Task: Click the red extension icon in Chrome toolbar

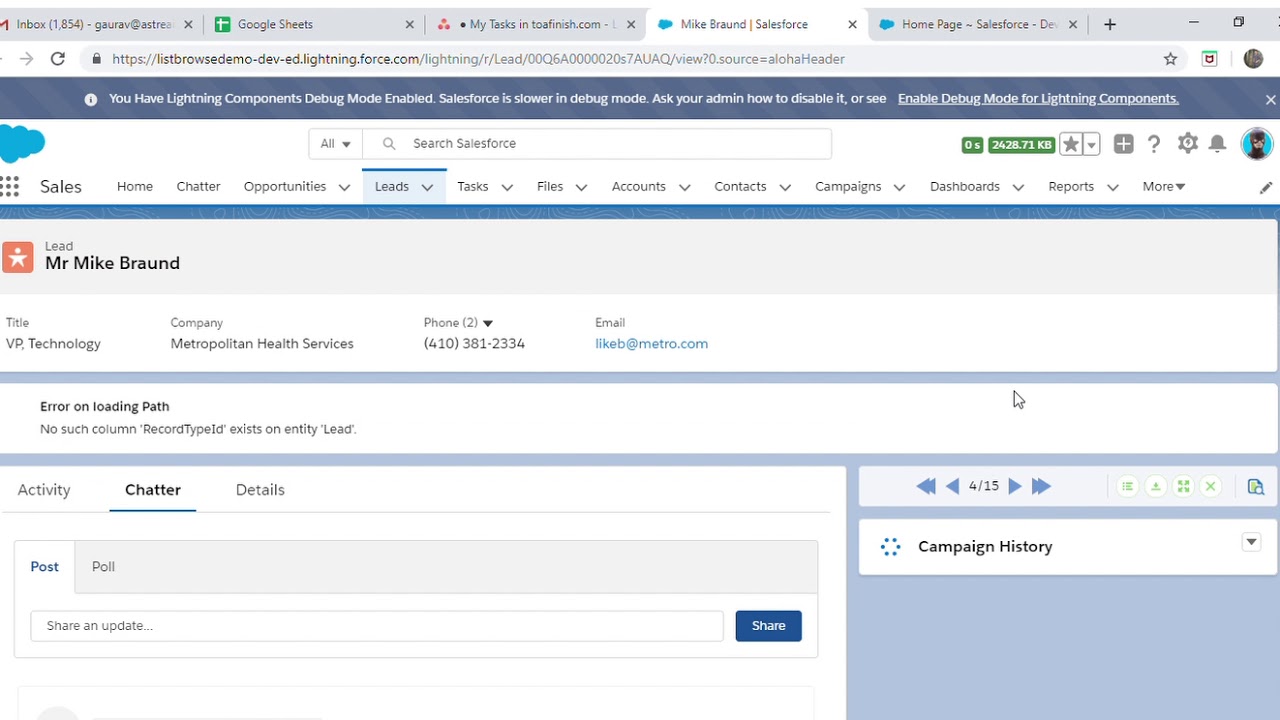Action: (1210, 59)
